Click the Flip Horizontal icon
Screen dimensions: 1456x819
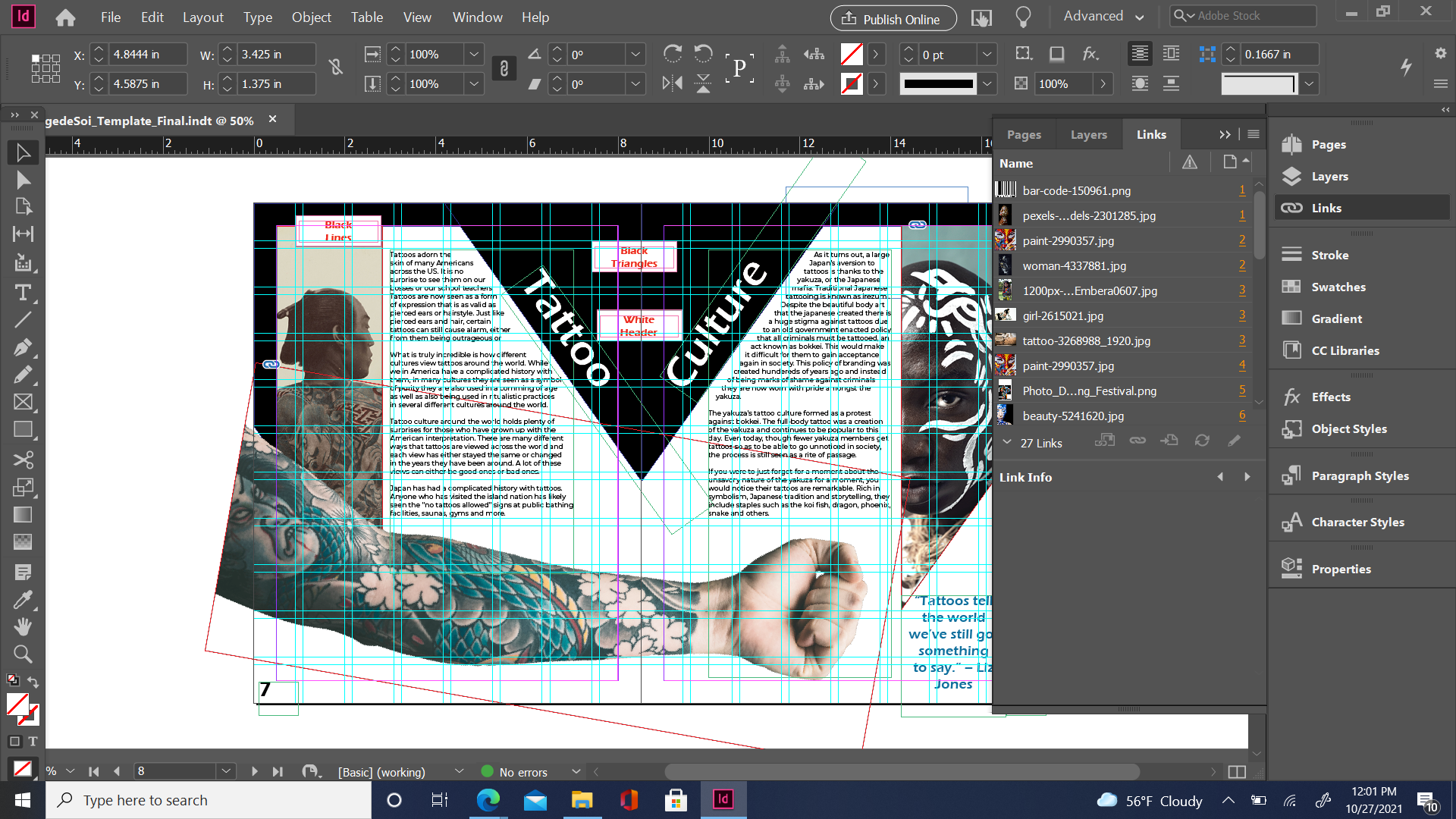[672, 83]
